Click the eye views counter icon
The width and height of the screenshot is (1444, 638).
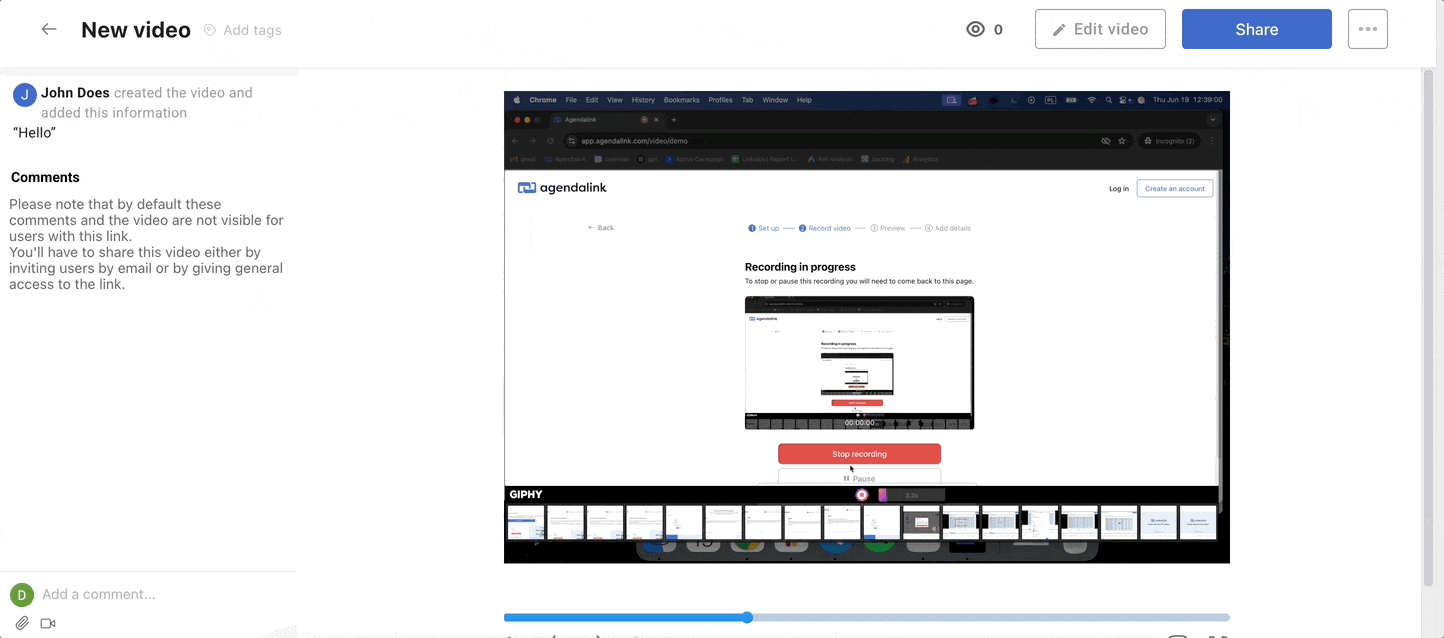[x=976, y=29]
